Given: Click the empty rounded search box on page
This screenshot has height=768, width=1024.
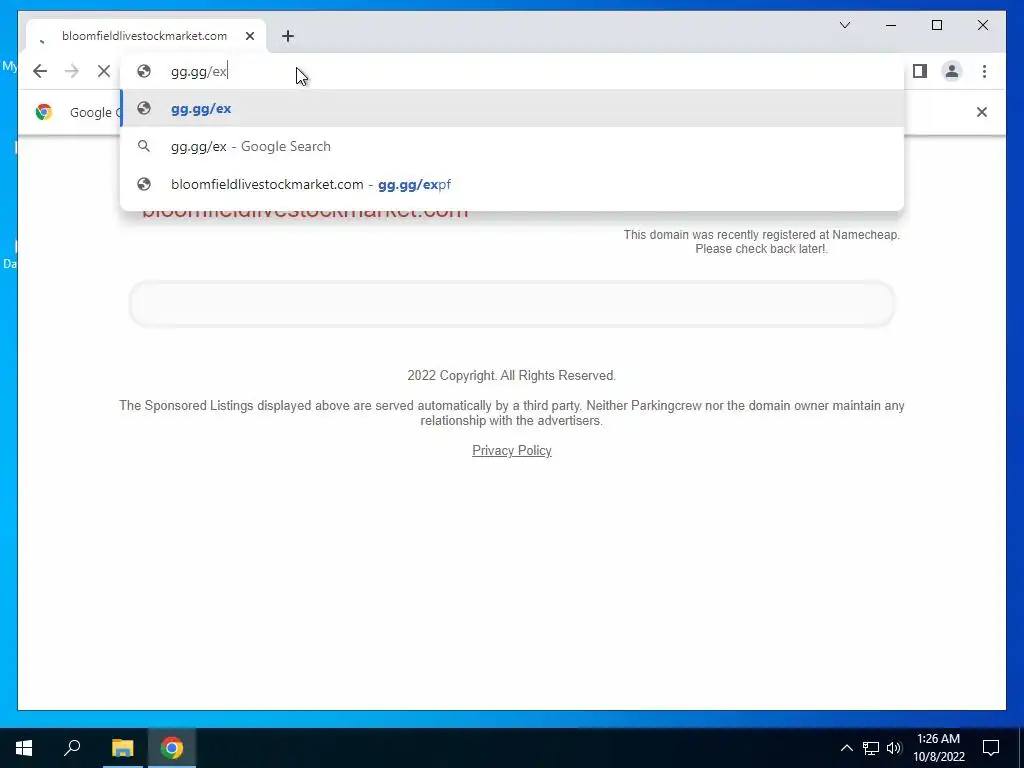Looking at the screenshot, I should coord(512,304).
